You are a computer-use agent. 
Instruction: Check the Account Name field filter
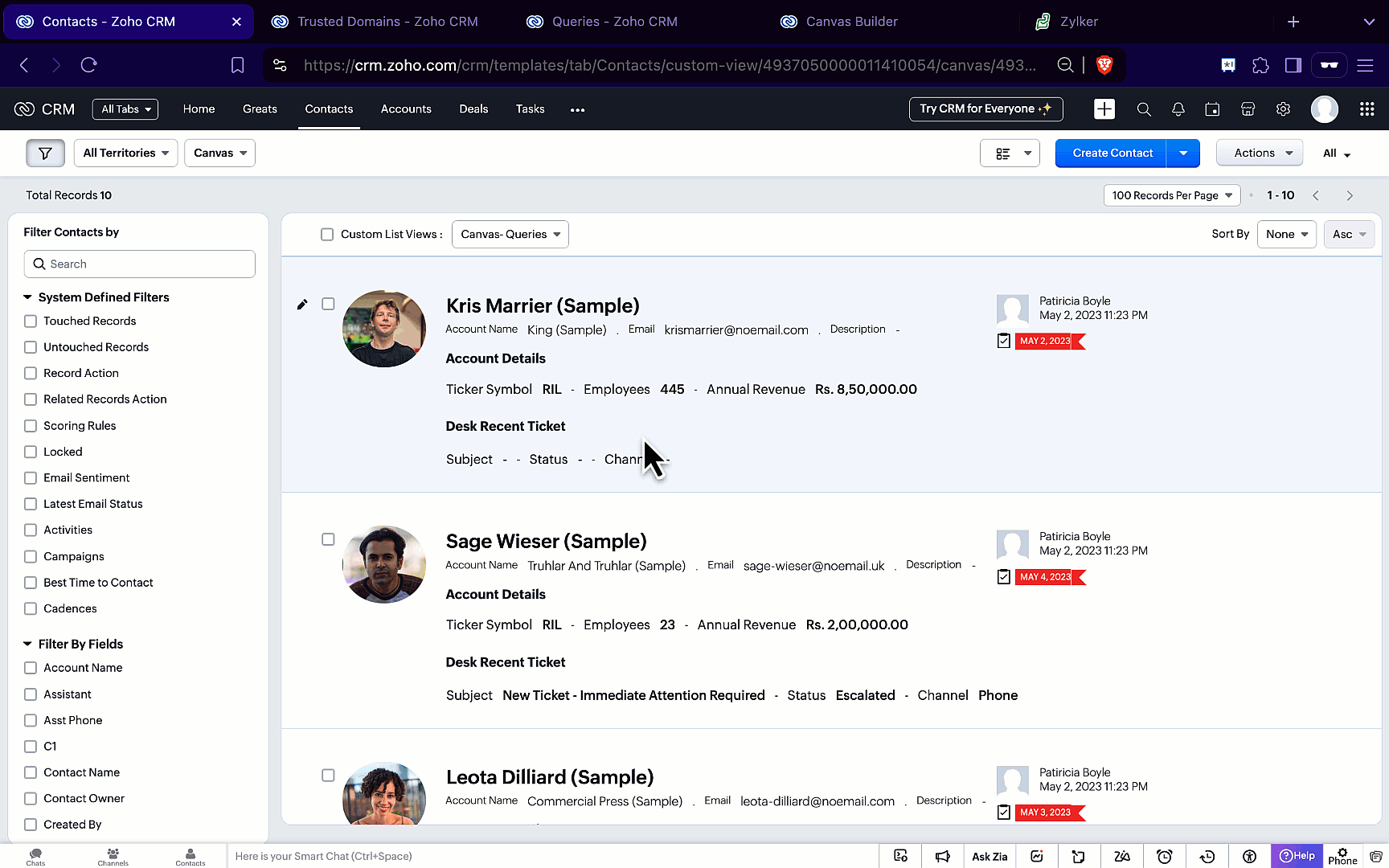pos(31,668)
